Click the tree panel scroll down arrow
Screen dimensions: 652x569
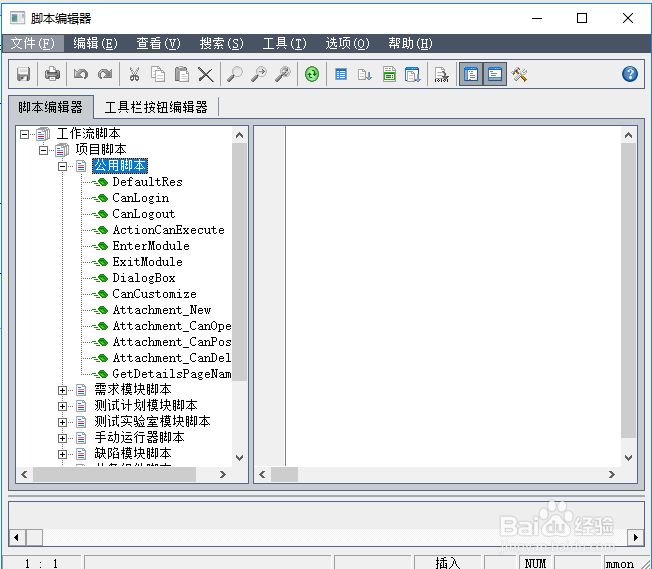pyautogui.click(x=239, y=458)
